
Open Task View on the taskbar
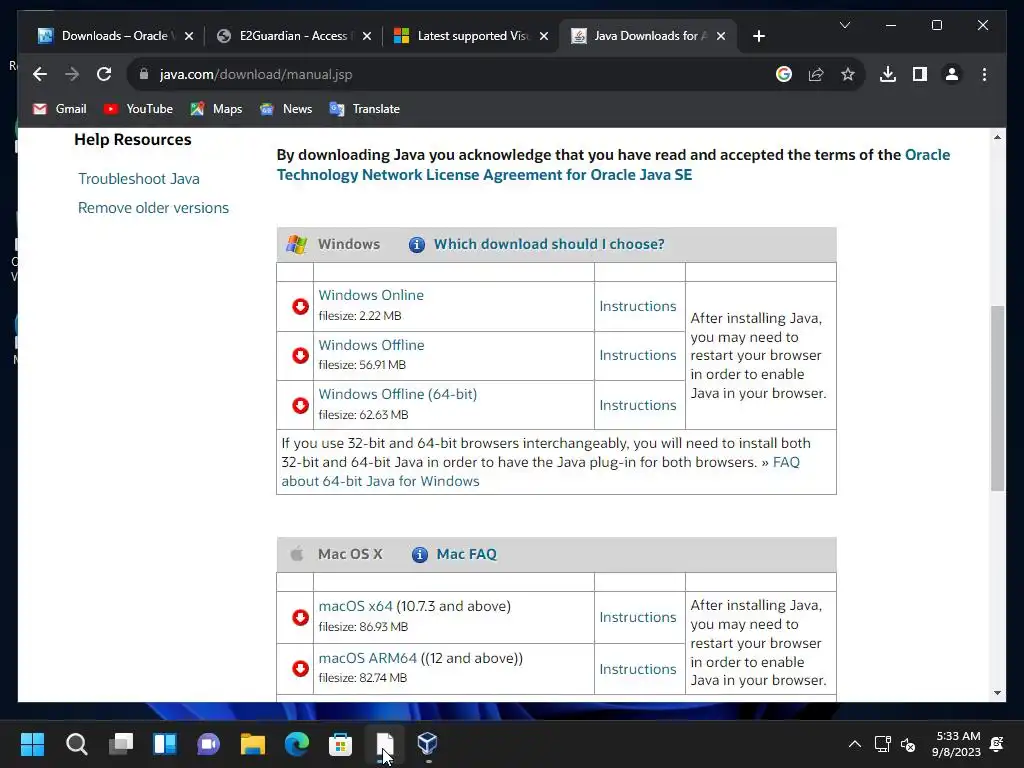pyautogui.click(x=121, y=744)
